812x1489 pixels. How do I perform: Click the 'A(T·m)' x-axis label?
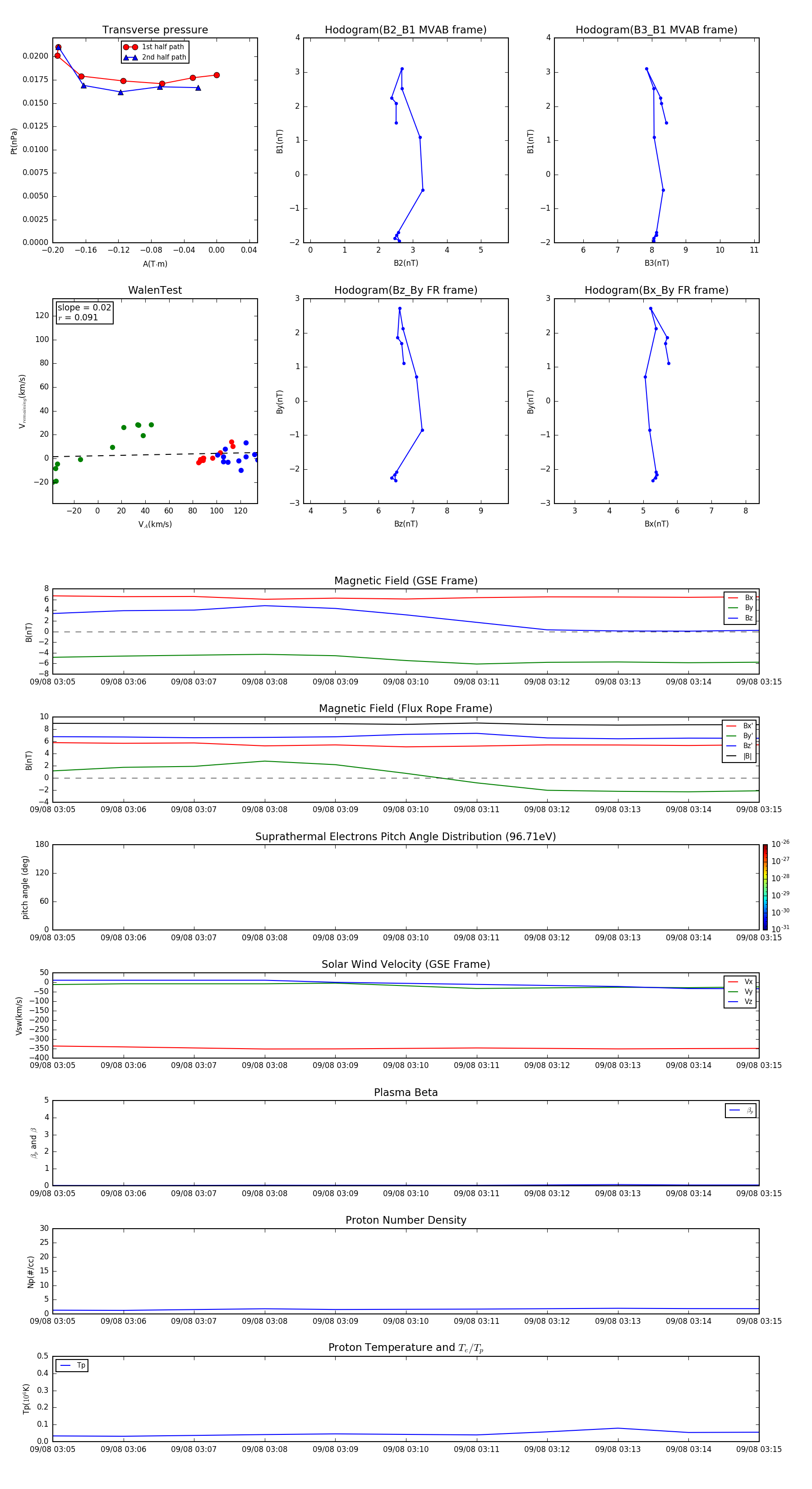[155, 264]
